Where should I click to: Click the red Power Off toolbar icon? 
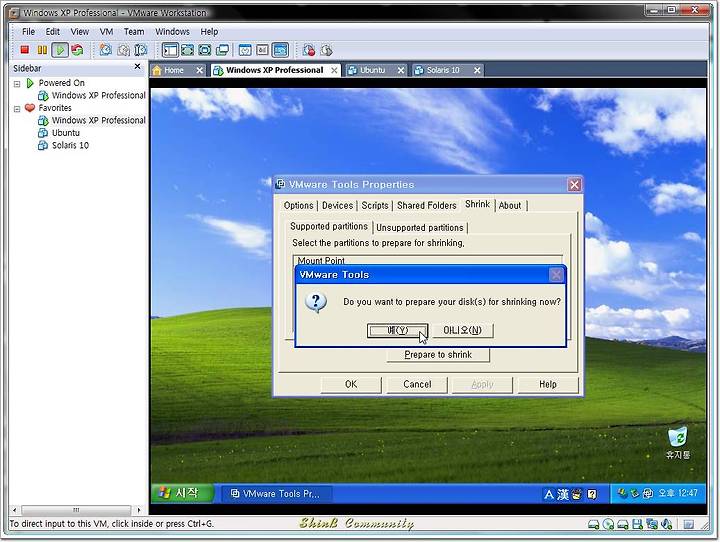tap(25, 50)
